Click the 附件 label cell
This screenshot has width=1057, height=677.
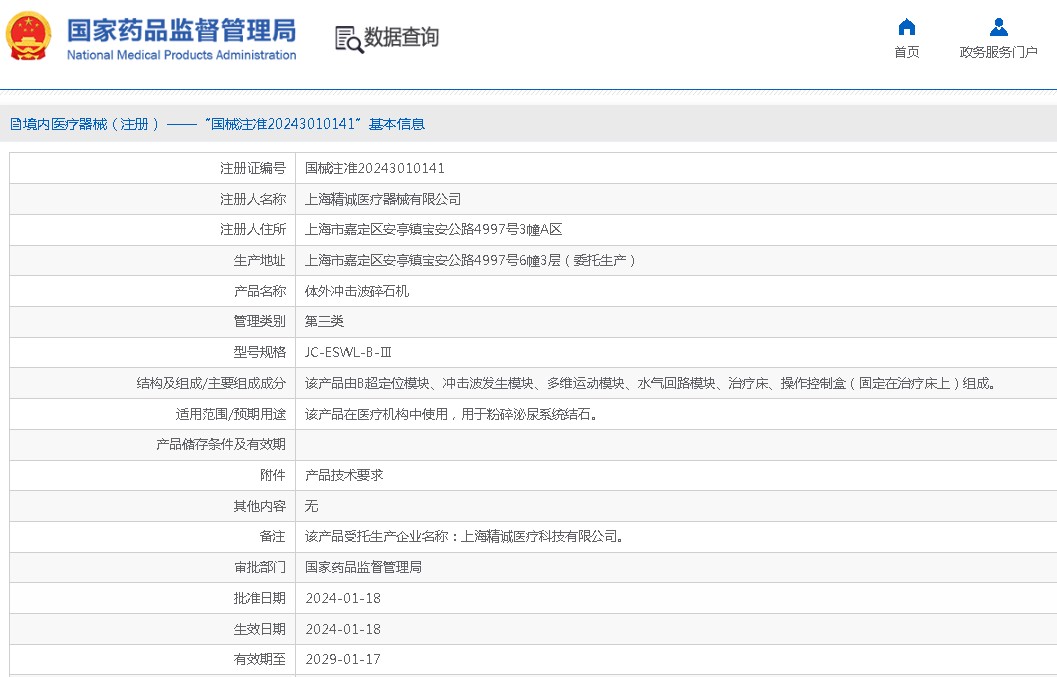tap(152, 475)
